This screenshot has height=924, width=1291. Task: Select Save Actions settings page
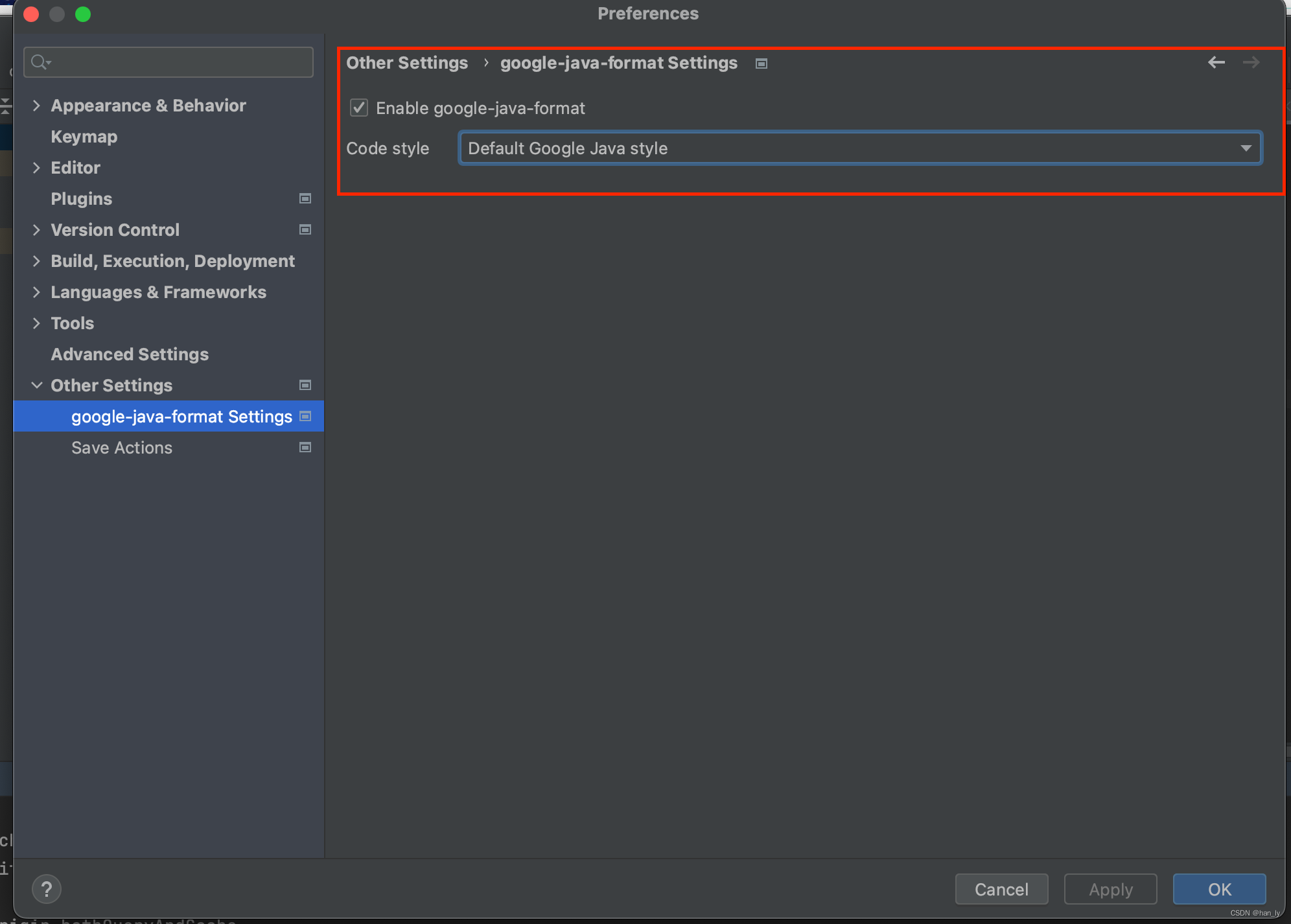[x=122, y=448]
